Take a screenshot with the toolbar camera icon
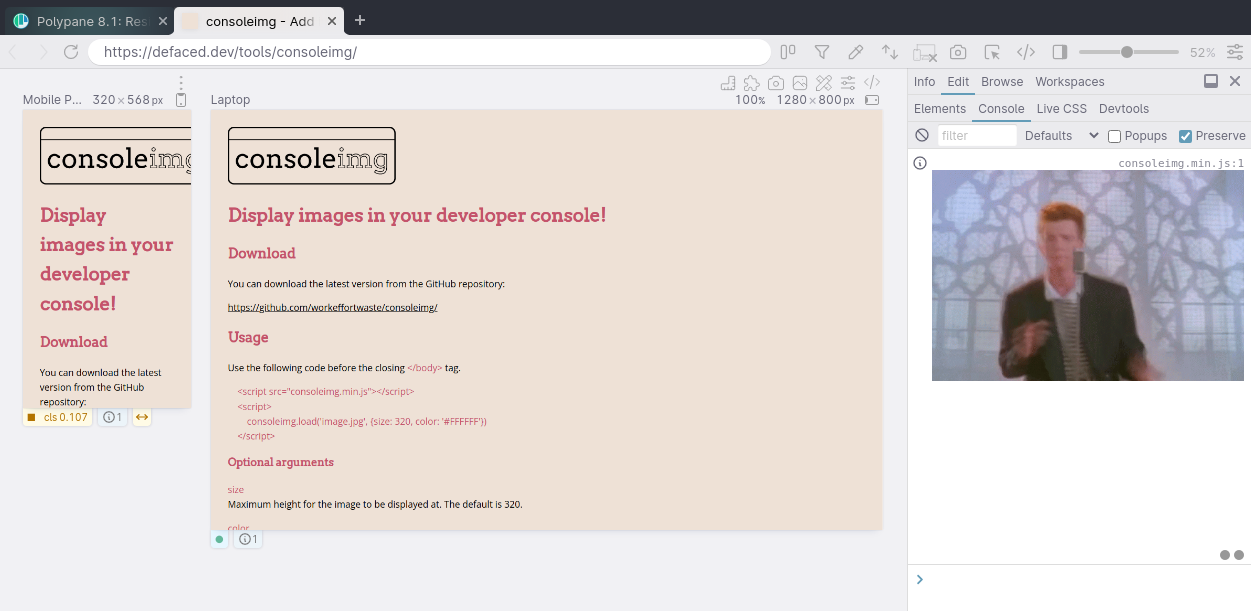The height and width of the screenshot is (611, 1251). coord(958,52)
